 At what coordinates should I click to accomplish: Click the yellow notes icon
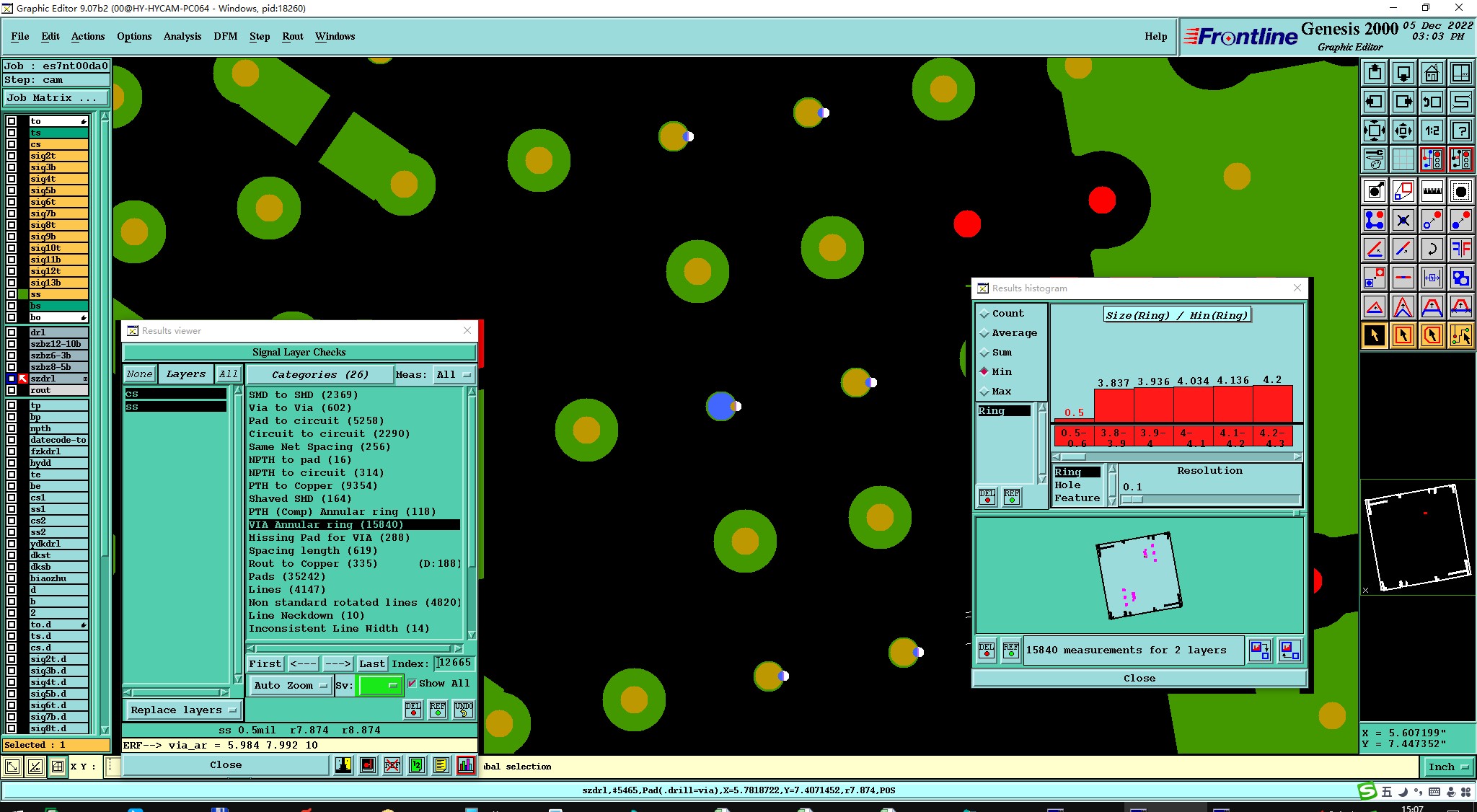pyautogui.click(x=441, y=765)
